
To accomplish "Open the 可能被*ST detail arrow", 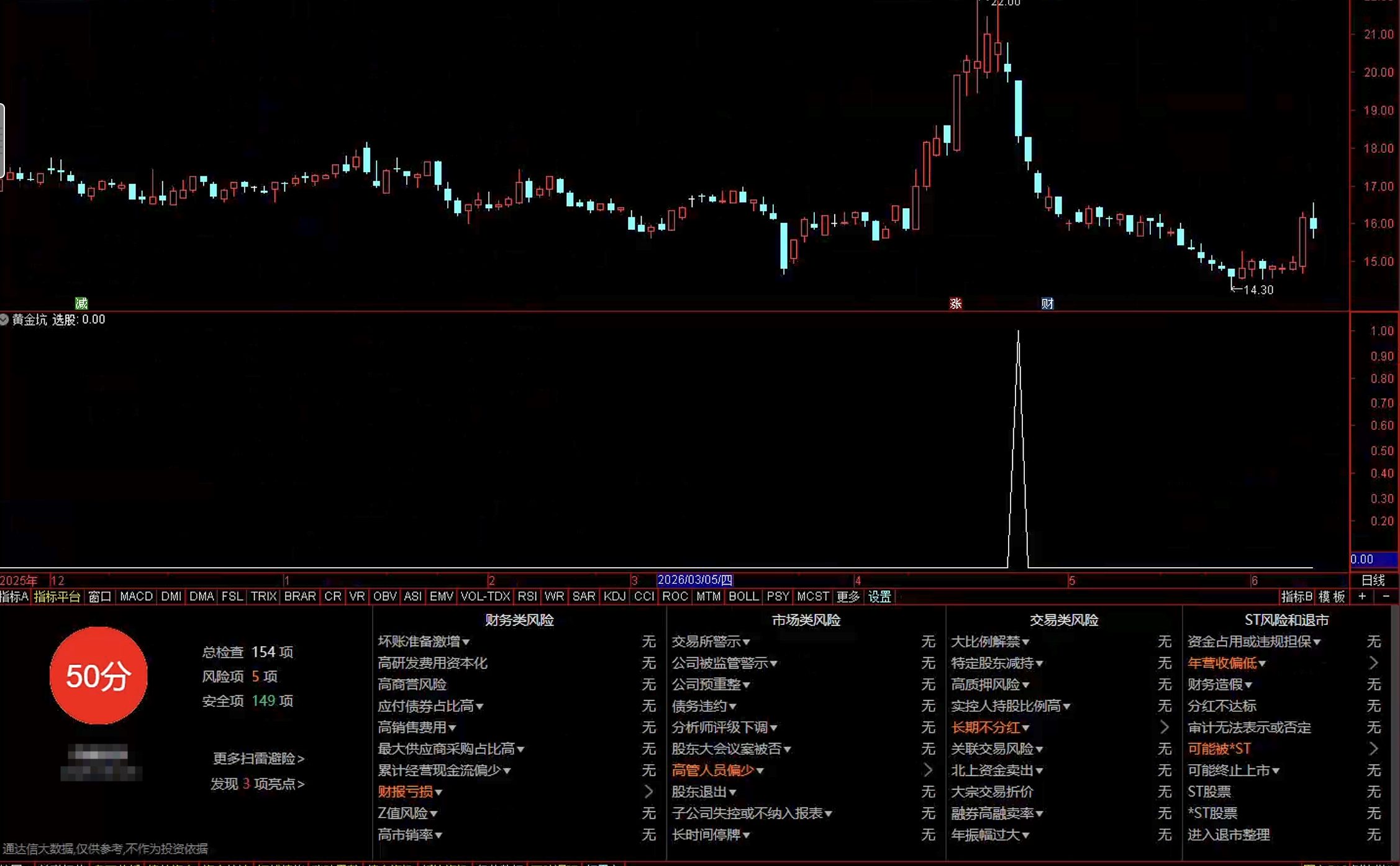I will pyautogui.click(x=1373, y=749).
